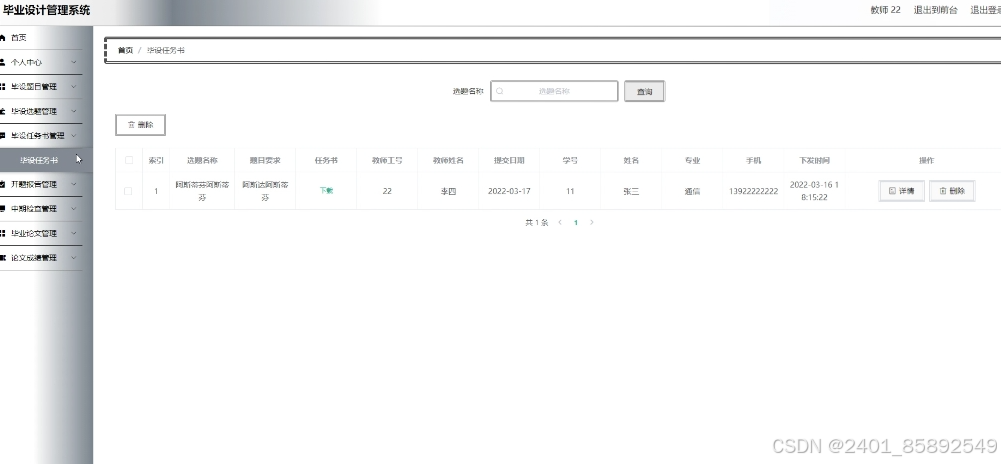Click the 开题报告管理 sidebar icon
Image resolution: width=1001 pixels, height=464 pixels.
[3, 184]
